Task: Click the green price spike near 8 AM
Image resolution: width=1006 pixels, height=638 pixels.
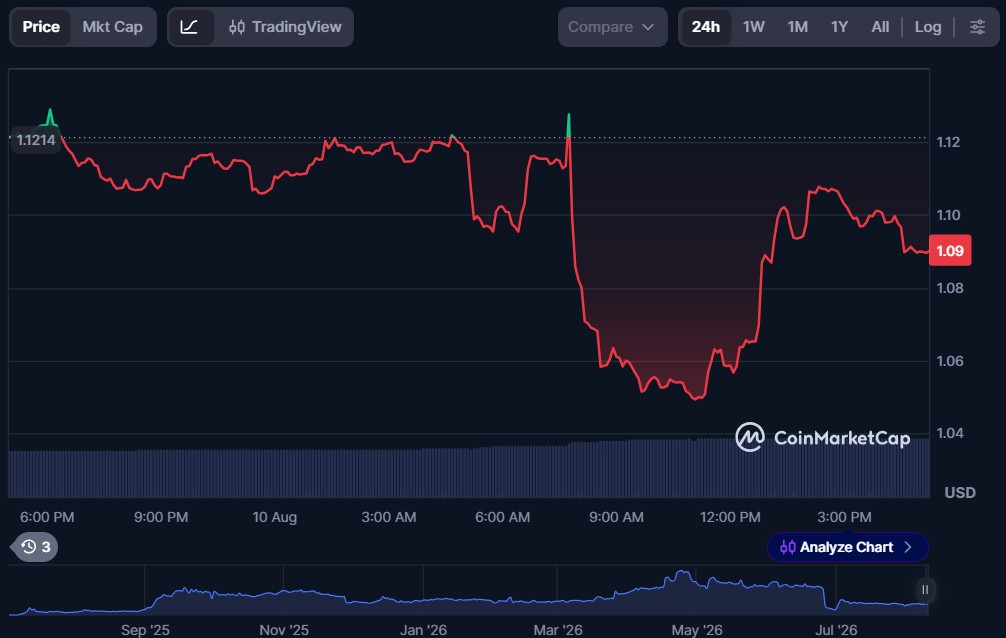Action: 568,126
